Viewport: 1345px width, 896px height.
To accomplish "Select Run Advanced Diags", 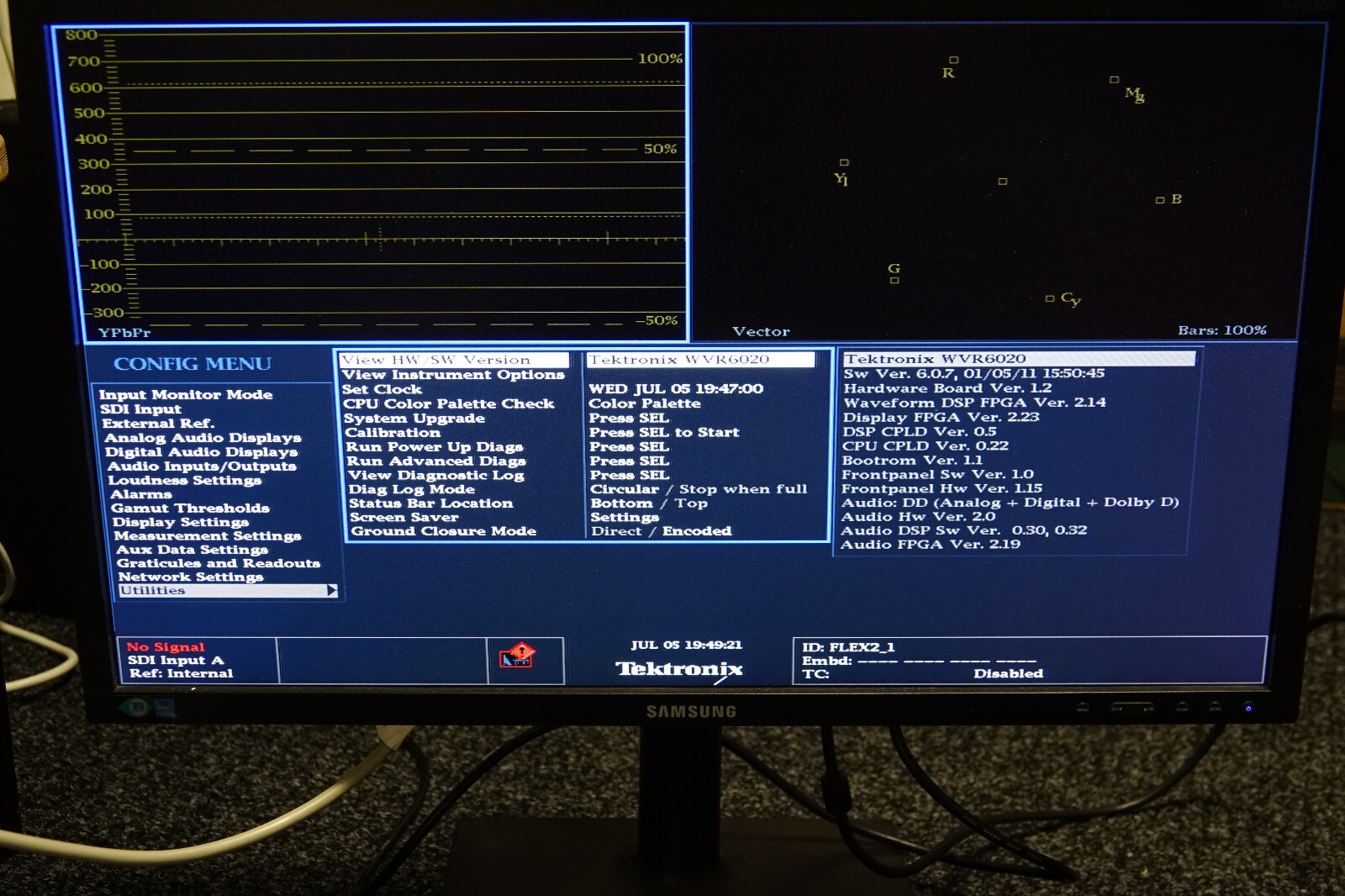I will point(436,461).
